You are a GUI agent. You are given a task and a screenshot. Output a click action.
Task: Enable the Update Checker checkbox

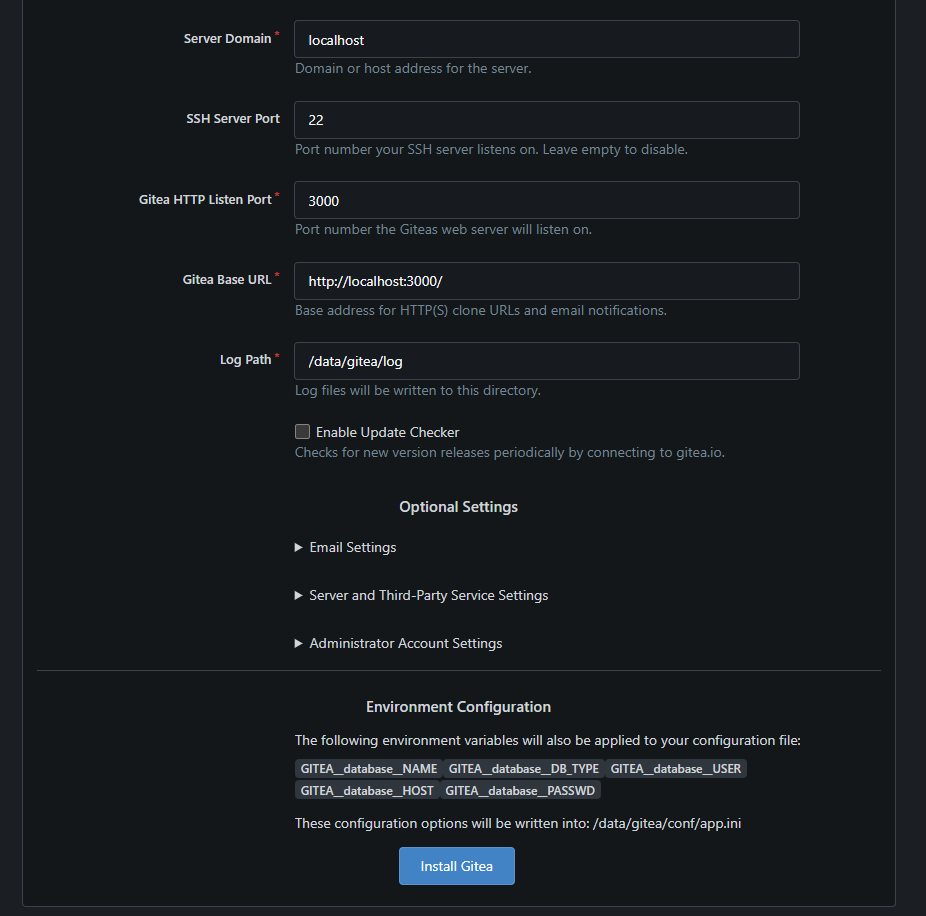tap(302, 432)
